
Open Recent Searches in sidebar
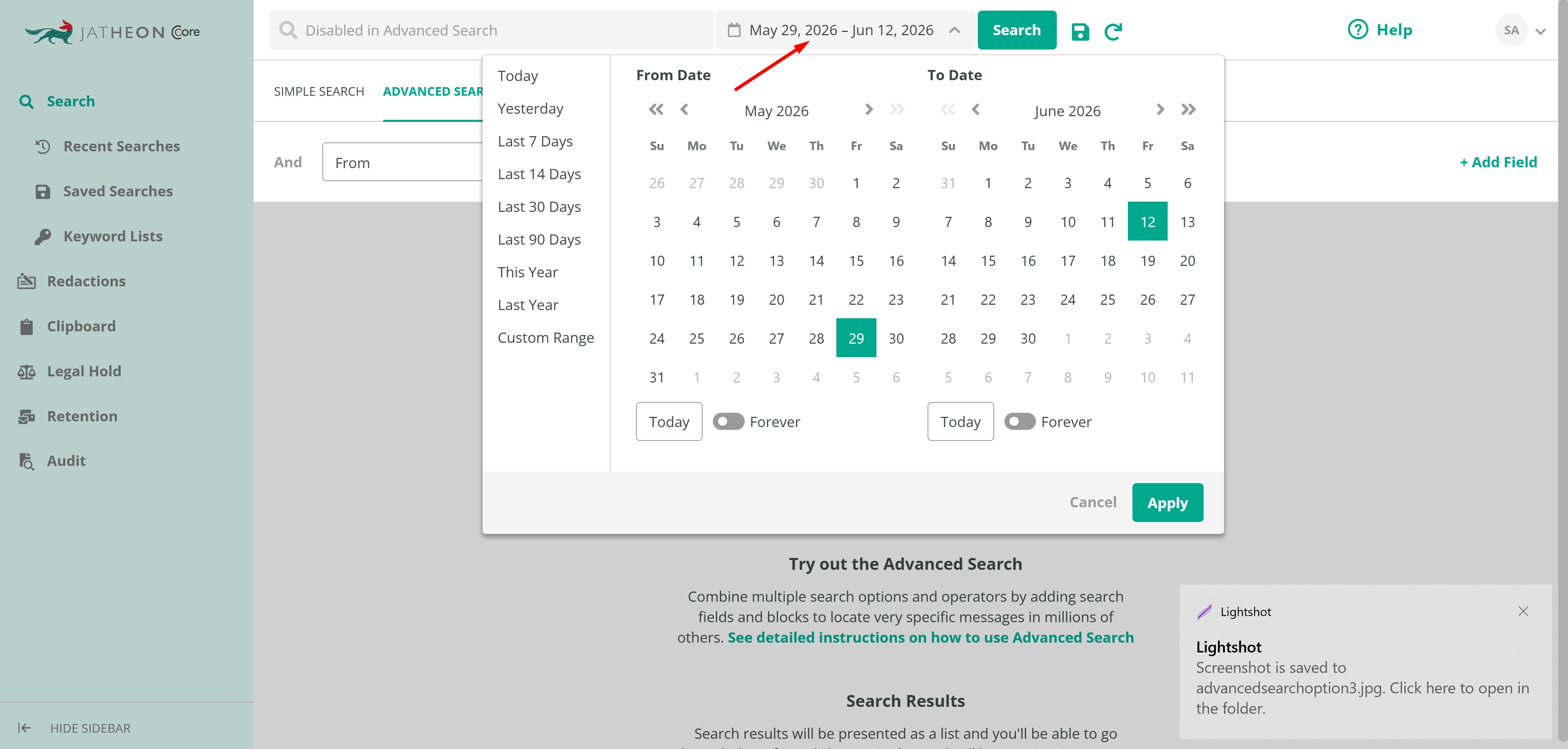[122, 147]
